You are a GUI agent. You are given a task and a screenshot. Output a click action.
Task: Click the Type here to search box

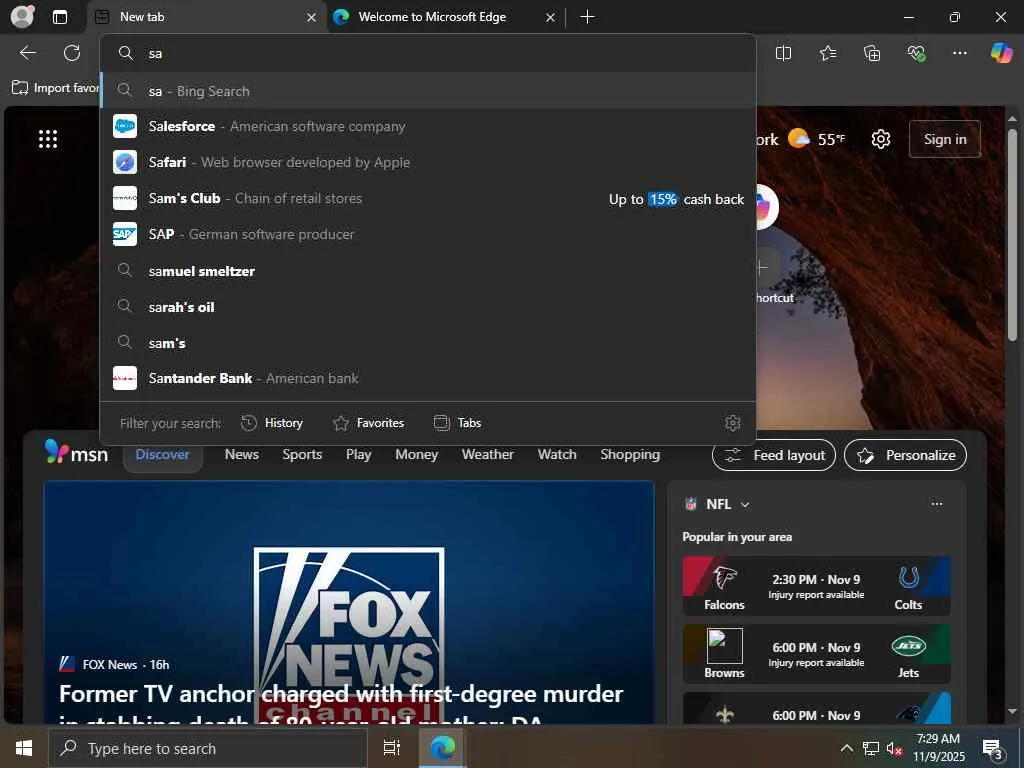[x=208, y=748]
